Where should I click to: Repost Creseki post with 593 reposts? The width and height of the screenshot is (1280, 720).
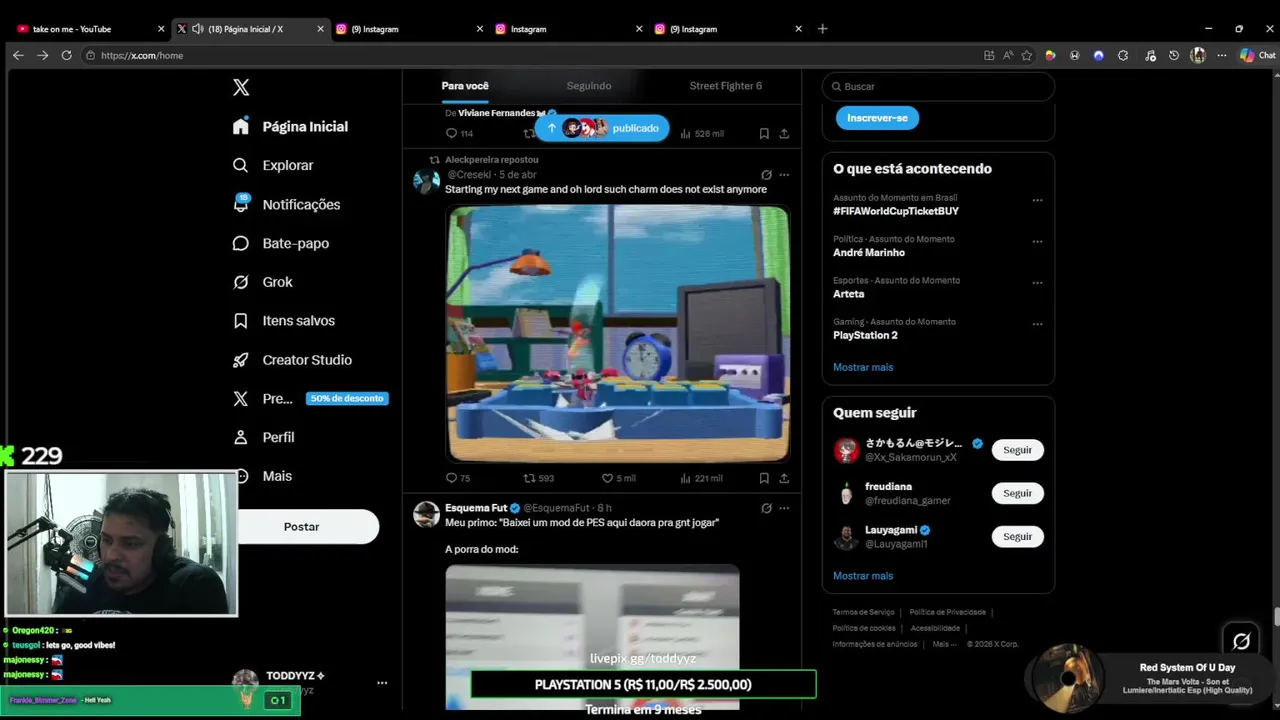(539, 478)
